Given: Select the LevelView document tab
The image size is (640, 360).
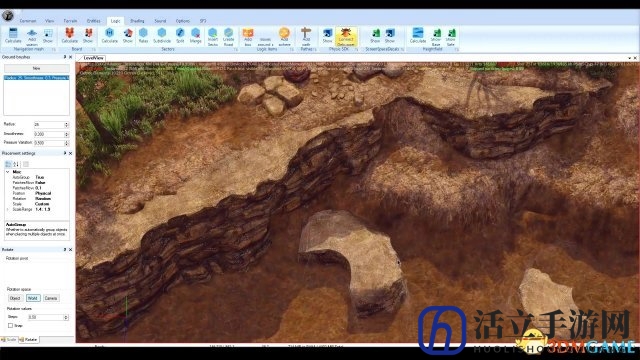Looking at the screenshot, I should 93,58.
